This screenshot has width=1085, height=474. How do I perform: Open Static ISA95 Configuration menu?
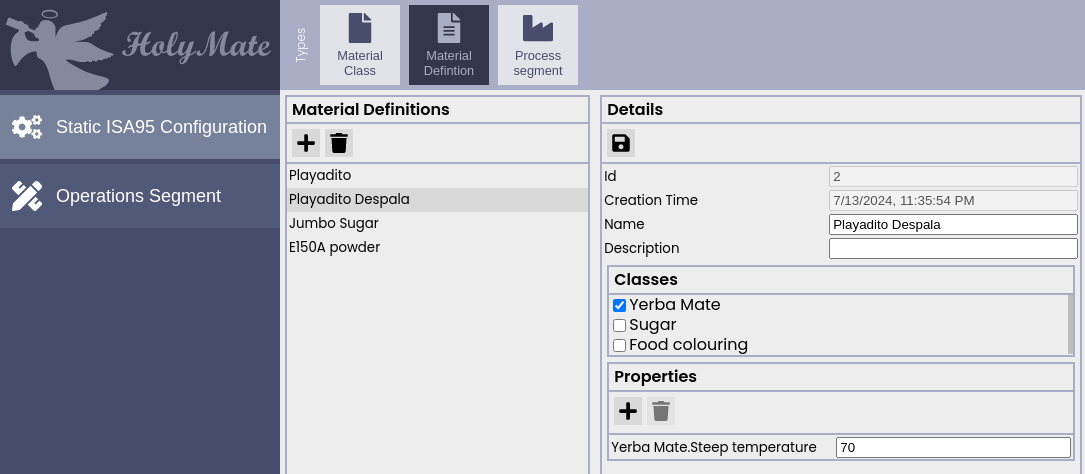pos(140,127)
